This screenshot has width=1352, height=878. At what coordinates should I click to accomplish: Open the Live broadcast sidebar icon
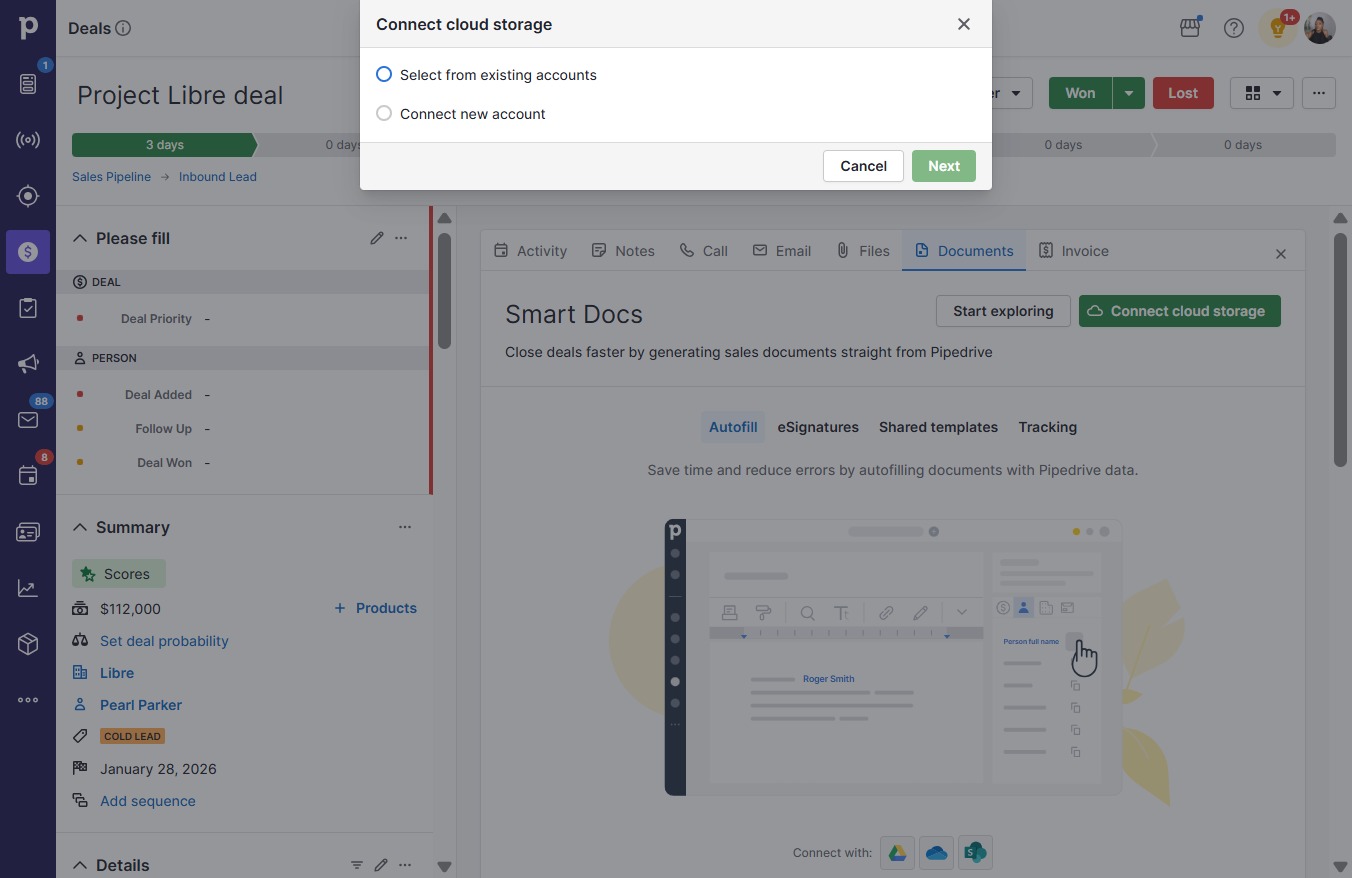pos(28,140)
